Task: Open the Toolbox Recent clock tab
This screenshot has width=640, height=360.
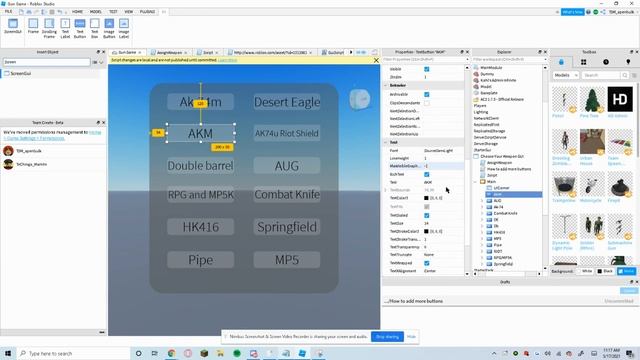Action: click(x=606, y=62)
